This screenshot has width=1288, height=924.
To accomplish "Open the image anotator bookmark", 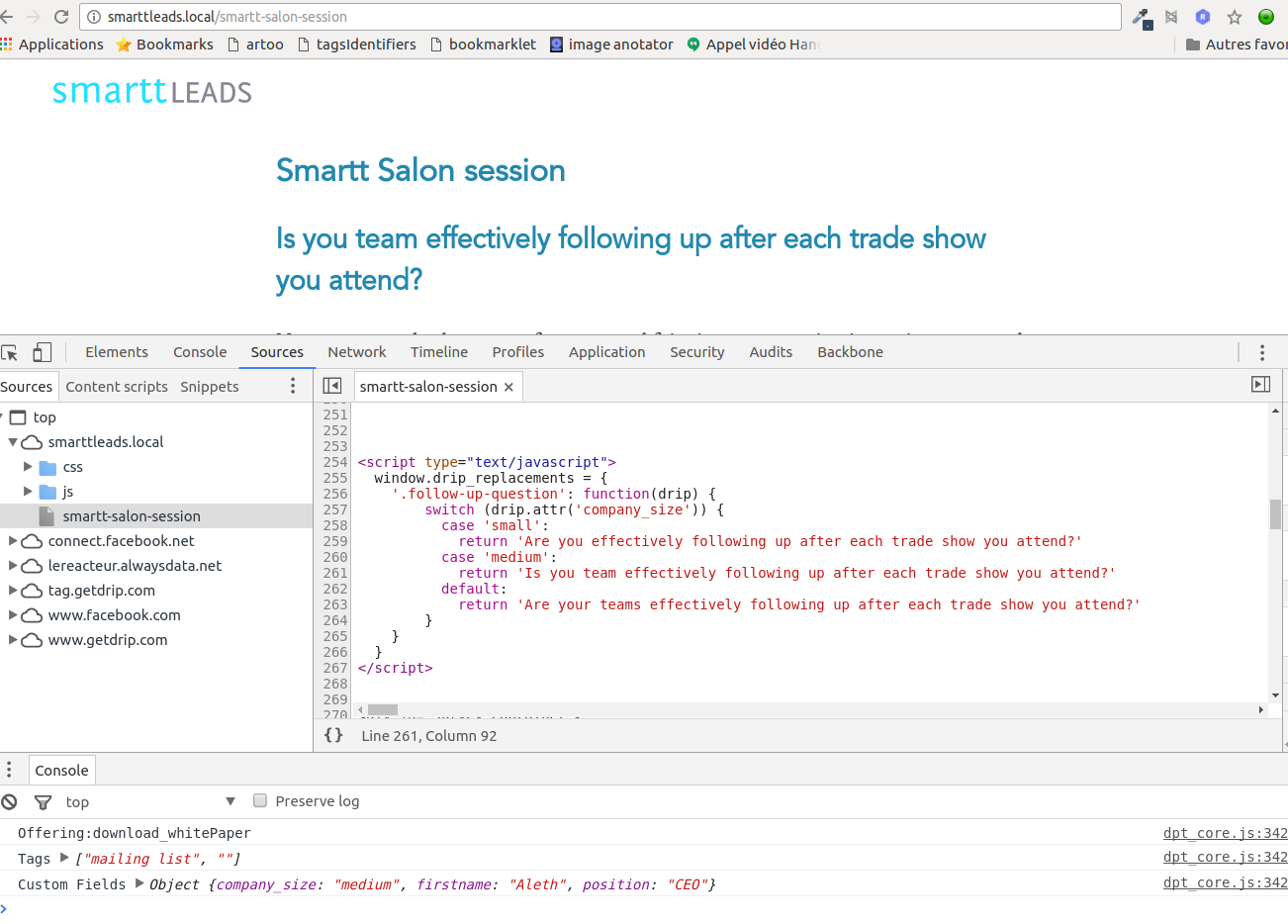I will pos(611,45).
